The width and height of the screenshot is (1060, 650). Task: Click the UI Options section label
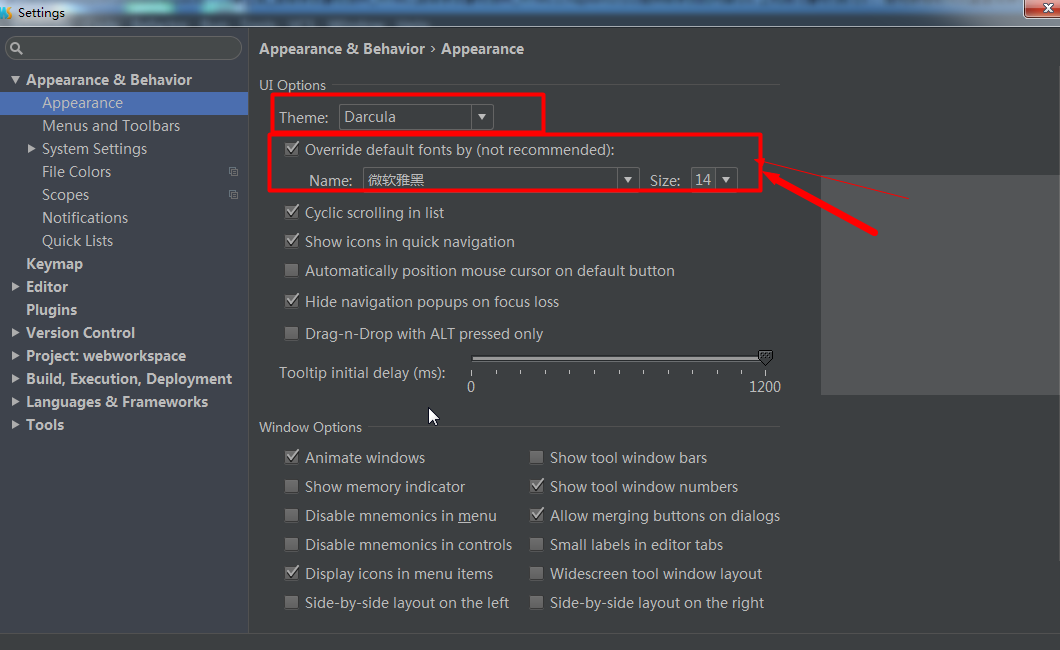click(292, 85)
